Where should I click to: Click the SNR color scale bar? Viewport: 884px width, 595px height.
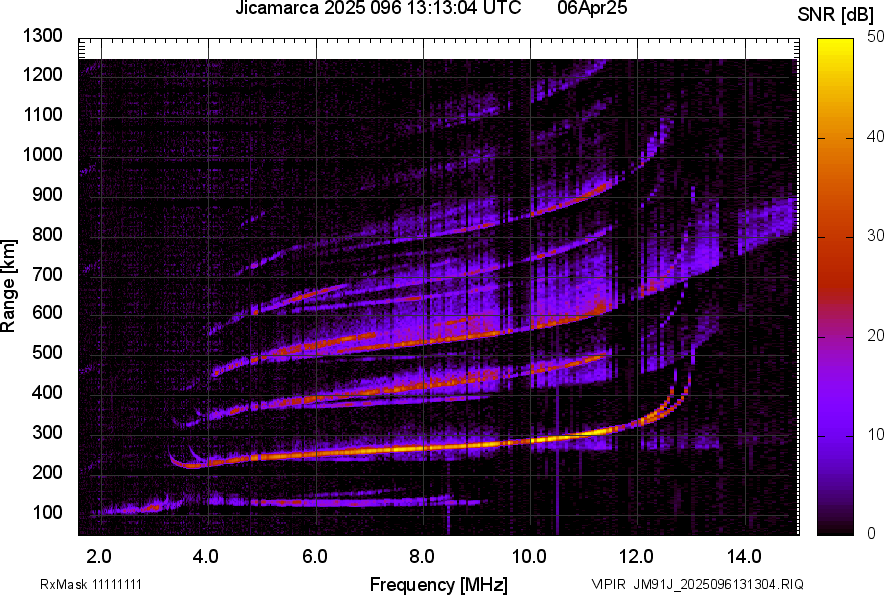pyautogui.click(x=836, y=287)
